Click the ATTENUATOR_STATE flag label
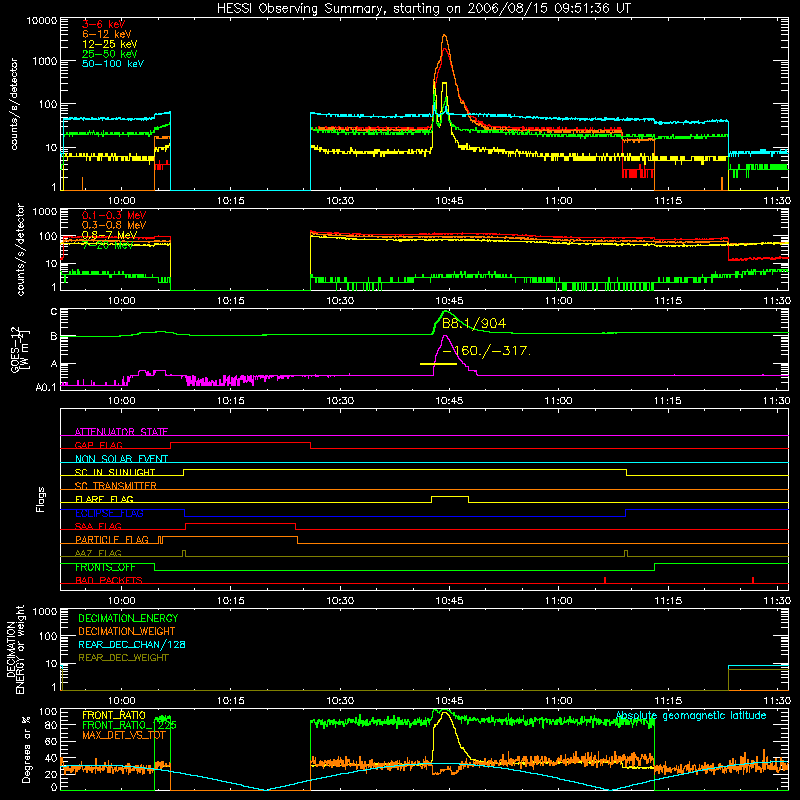 point(121,432)
